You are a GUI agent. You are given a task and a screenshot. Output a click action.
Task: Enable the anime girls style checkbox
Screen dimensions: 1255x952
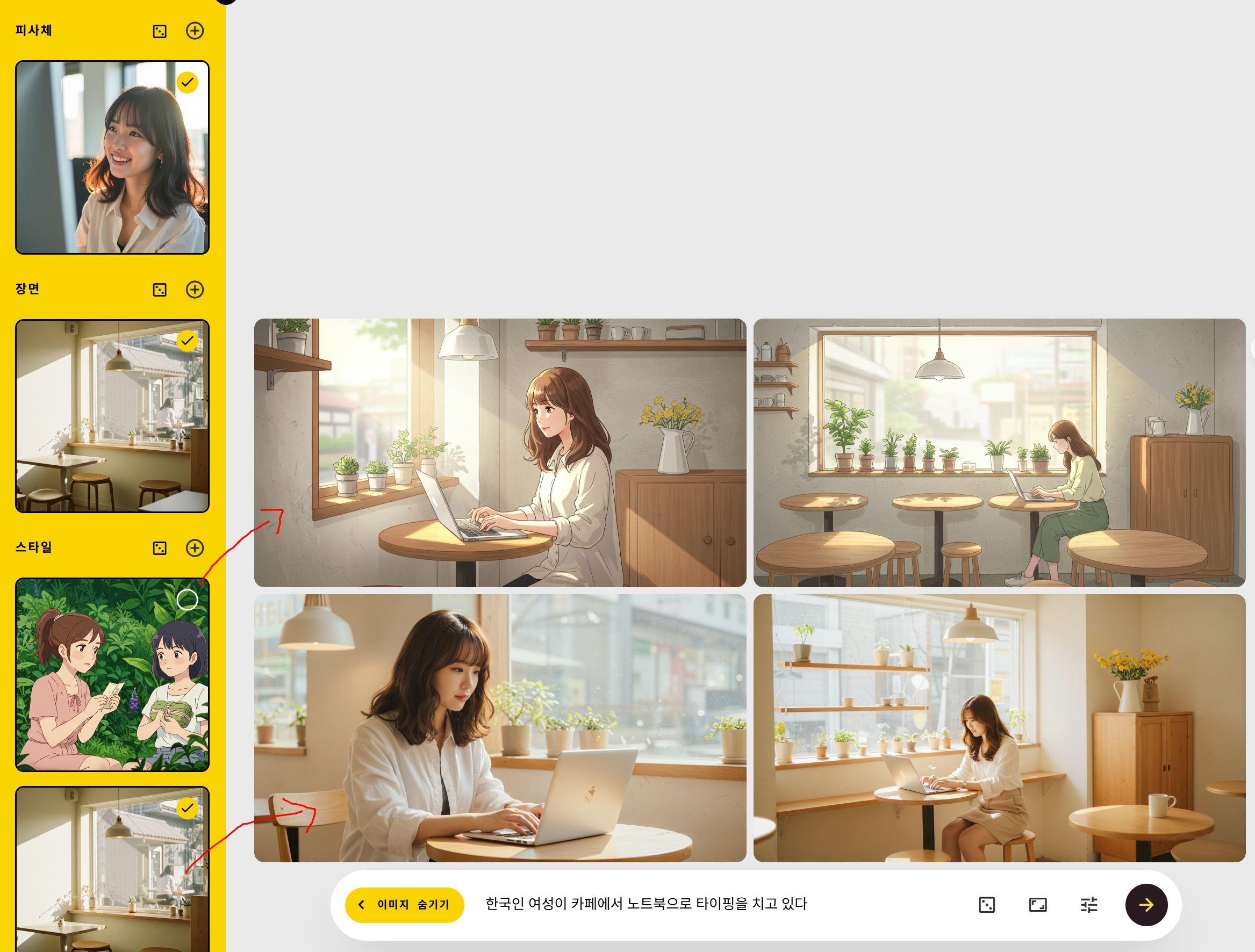tap(187, 600)
